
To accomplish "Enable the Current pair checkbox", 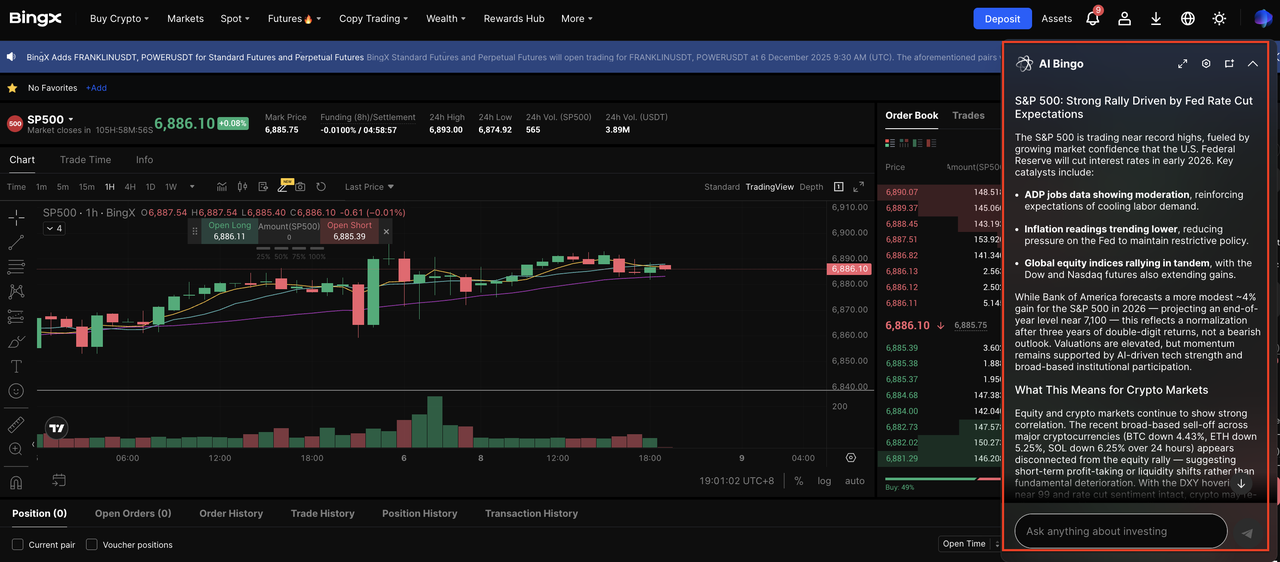I will 18,544.
